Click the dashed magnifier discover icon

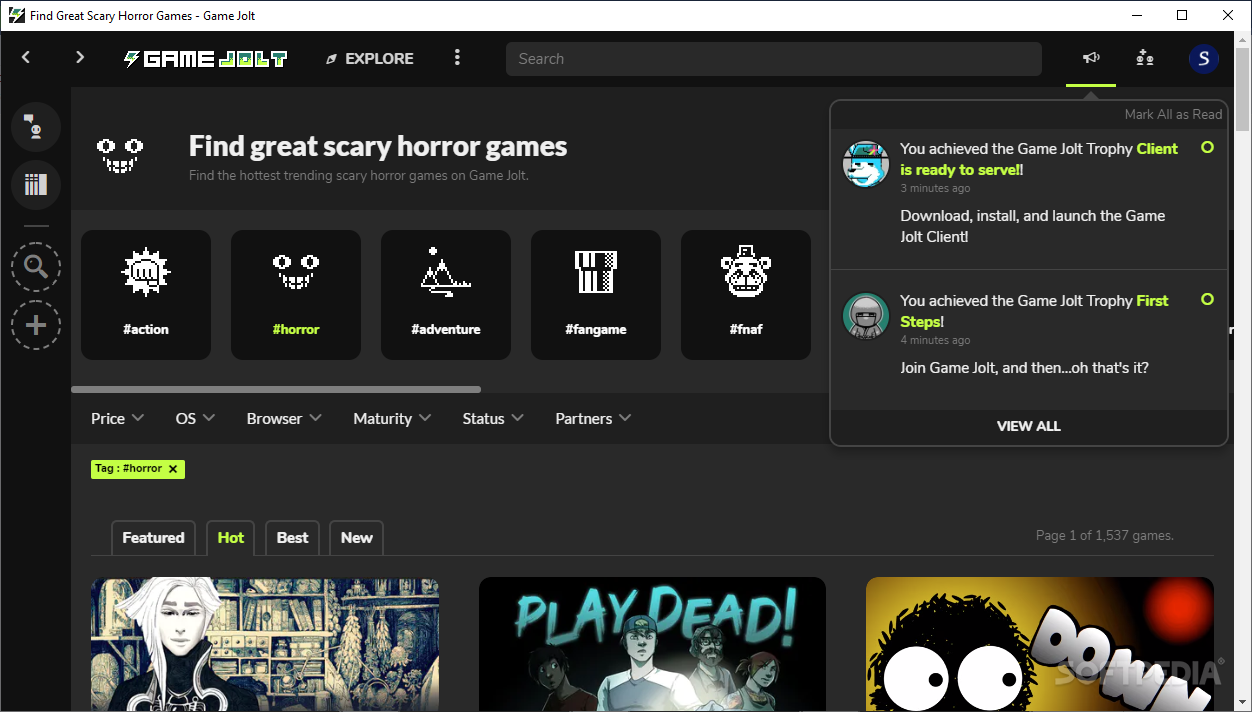(36, 267)
